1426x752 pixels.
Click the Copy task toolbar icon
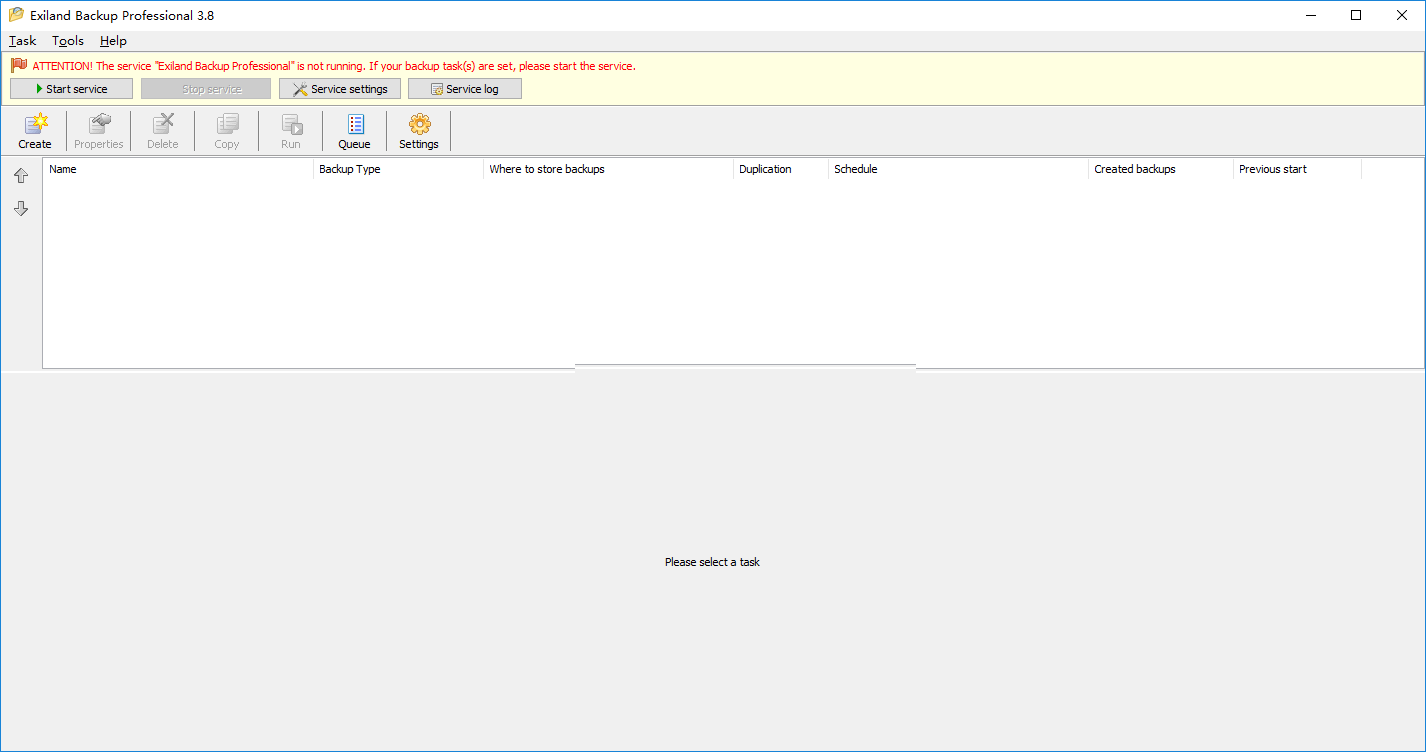point(227,131)
